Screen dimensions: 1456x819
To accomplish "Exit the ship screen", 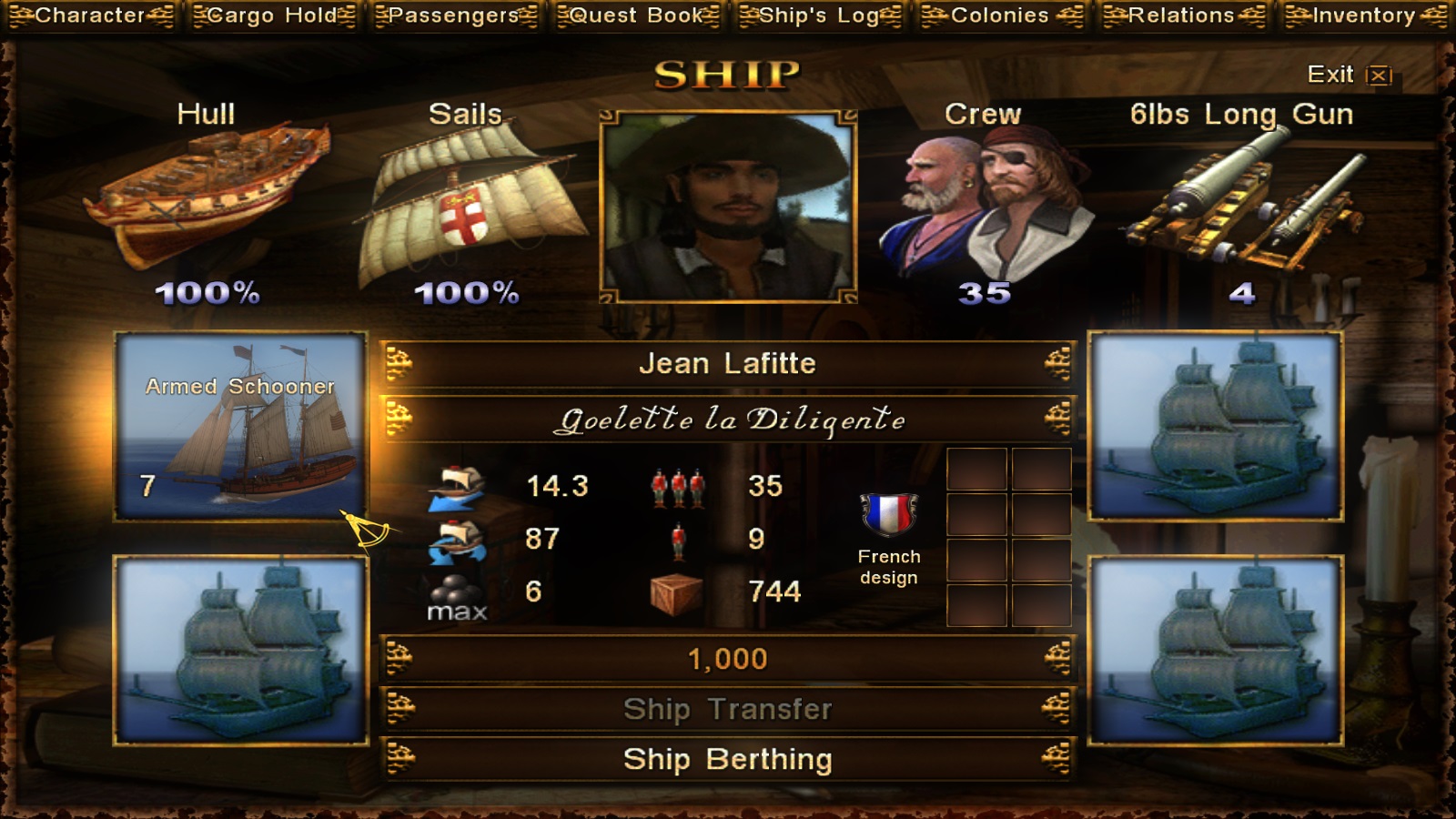I will click(x=1350, y=75).
